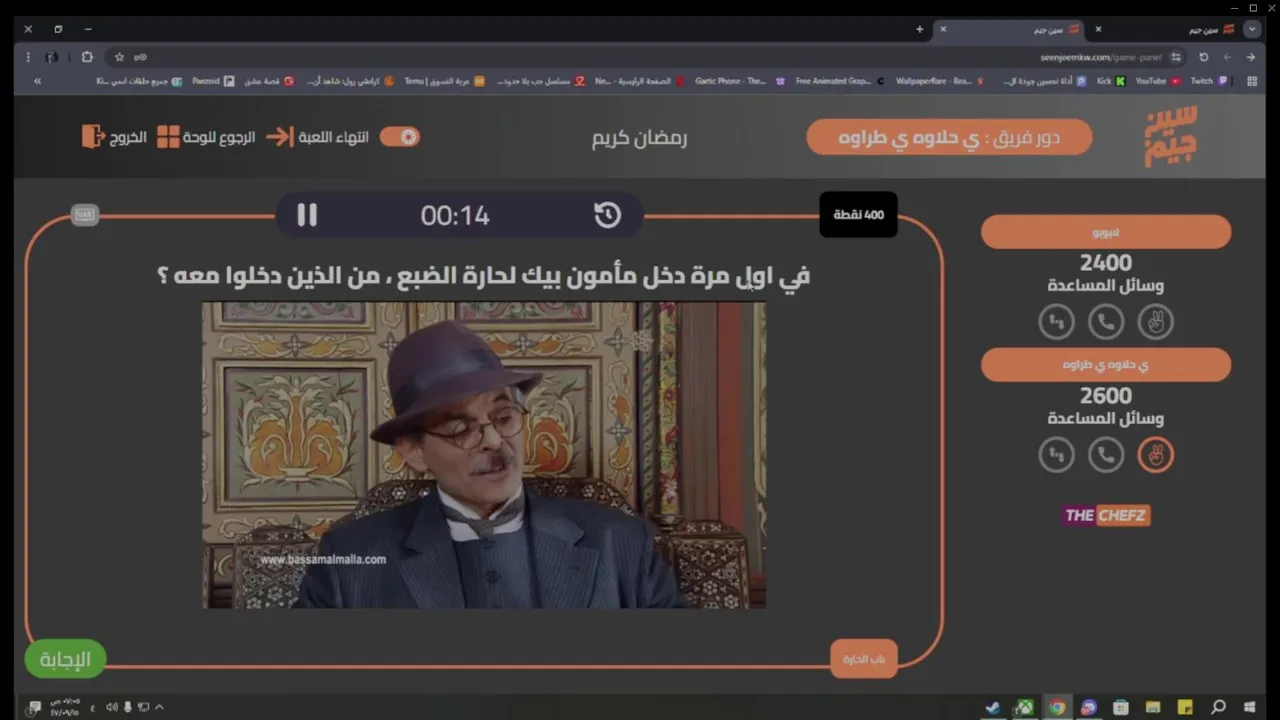The width and height of the screenshot is (1280, 720).
Task: Open Chrome three-dot menu
Action: (x=28, y=57)
